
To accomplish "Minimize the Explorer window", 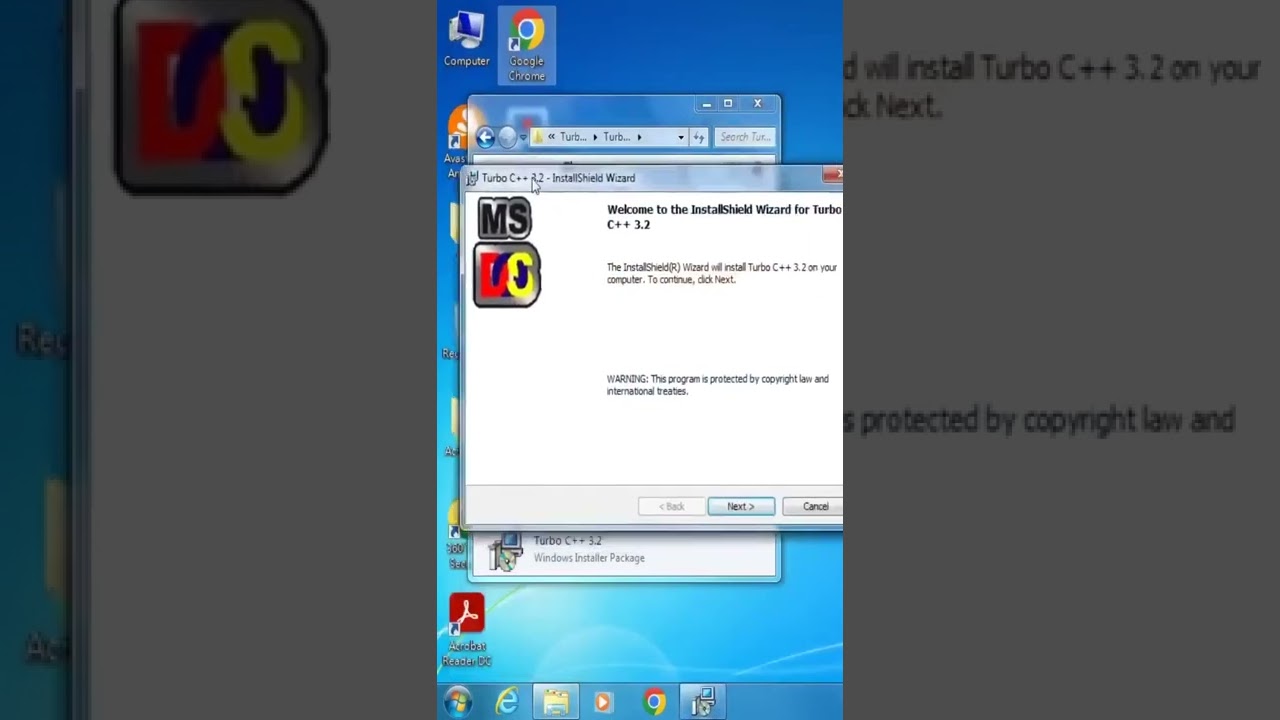I will [x=707, y=104].
